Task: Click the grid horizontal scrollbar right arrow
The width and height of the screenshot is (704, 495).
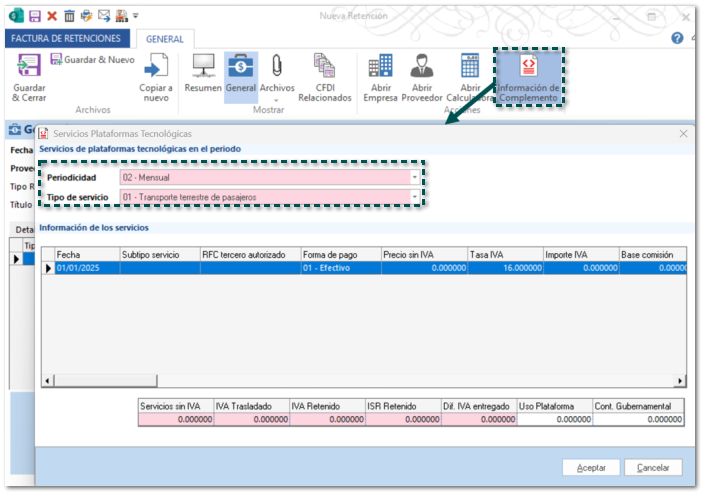Action: (x=681, y=381)
